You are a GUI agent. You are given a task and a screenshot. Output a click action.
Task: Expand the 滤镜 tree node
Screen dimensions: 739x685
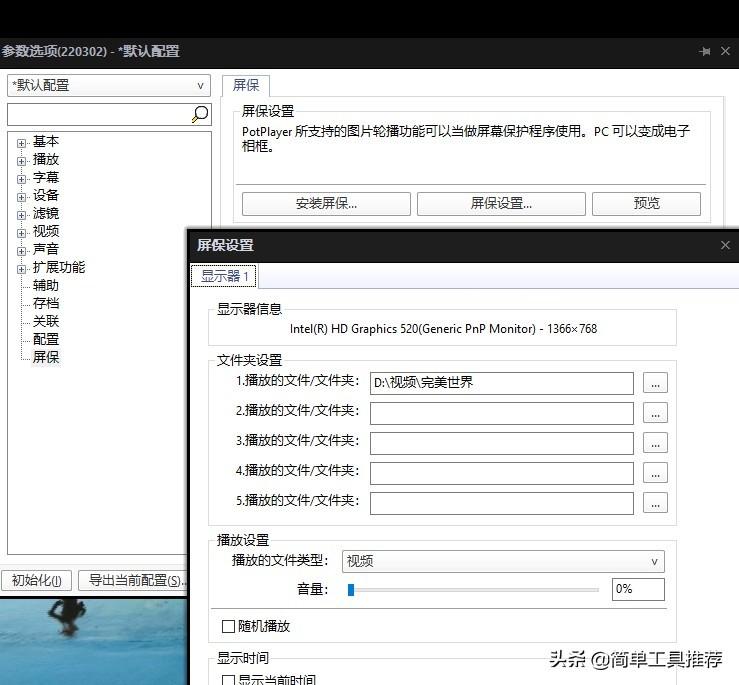pyautogui.click(x=21, y=215)
